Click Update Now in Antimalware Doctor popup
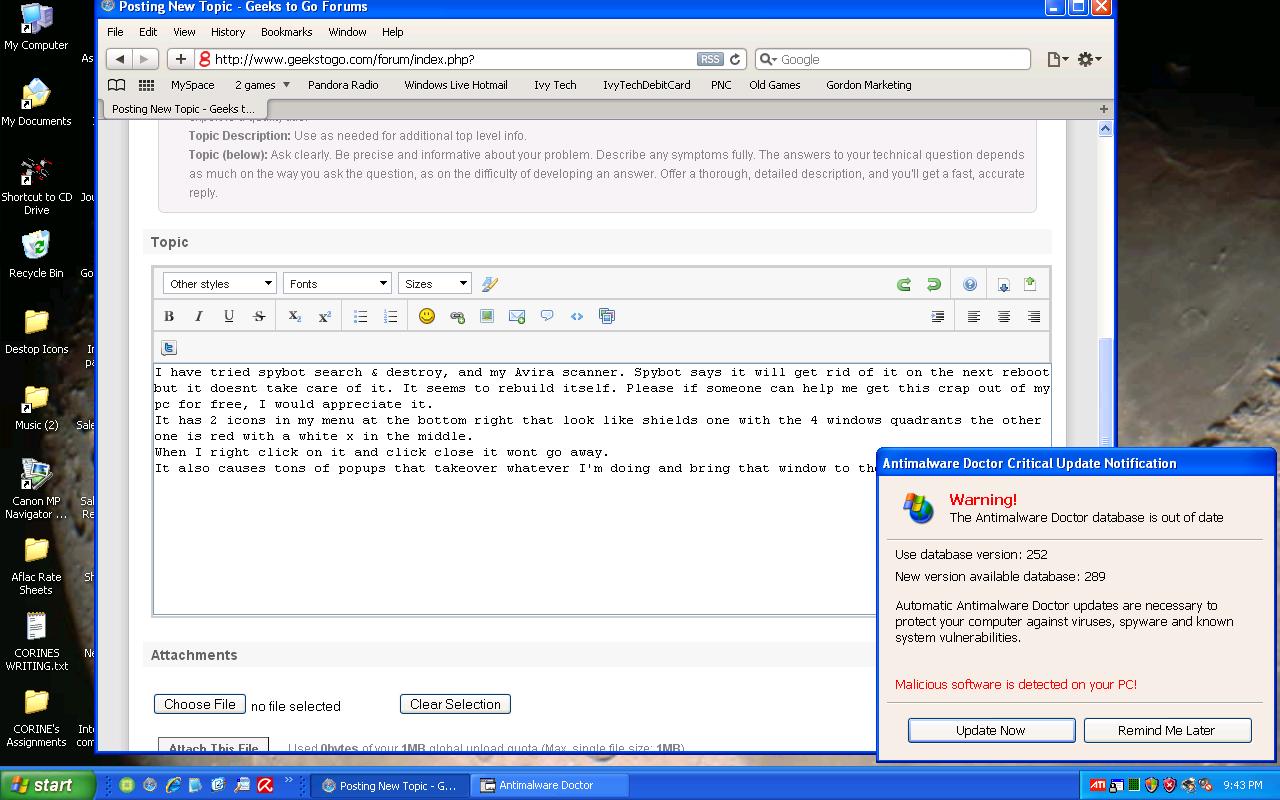 click(991, 730)
